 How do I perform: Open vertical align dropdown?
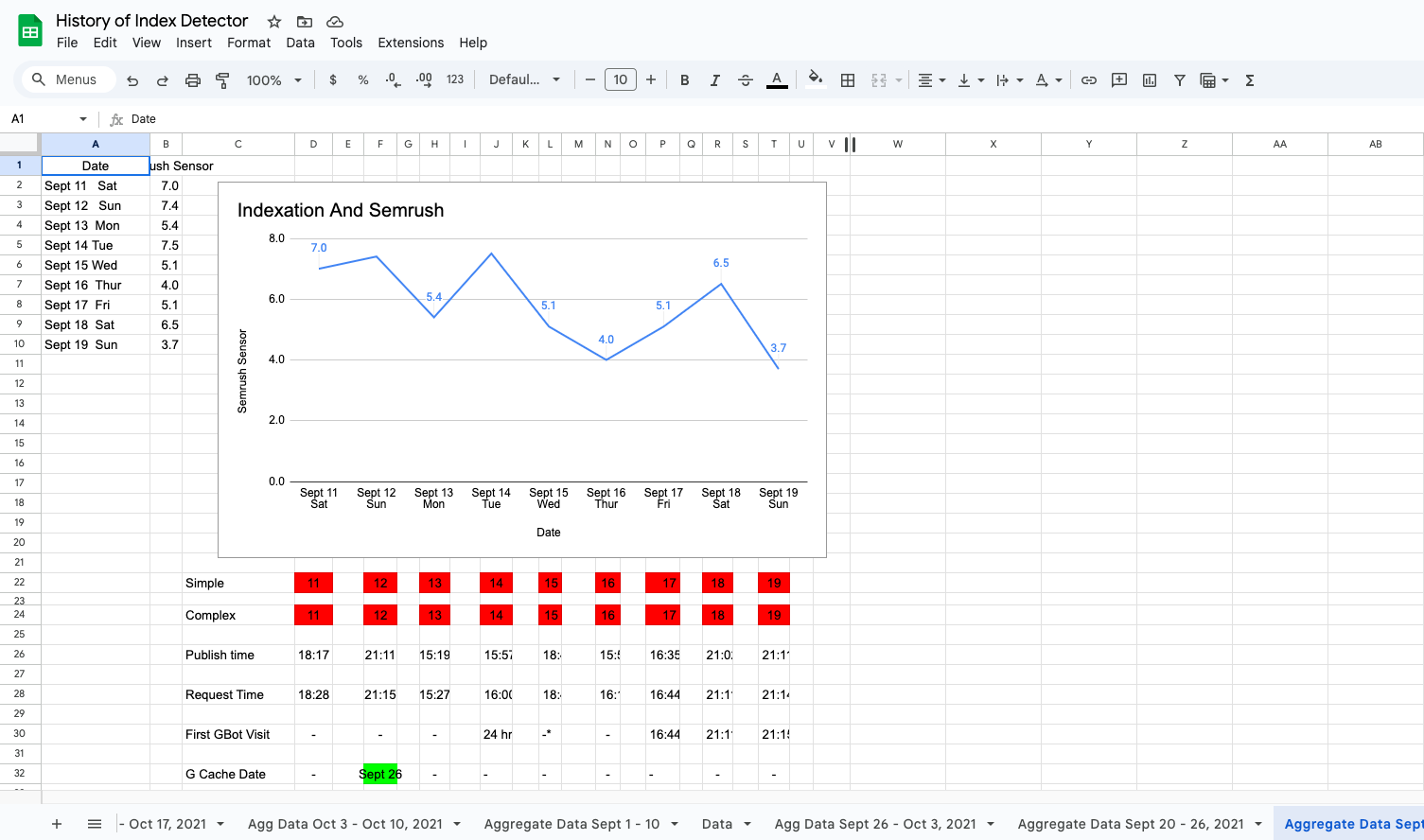pos(971,80)
